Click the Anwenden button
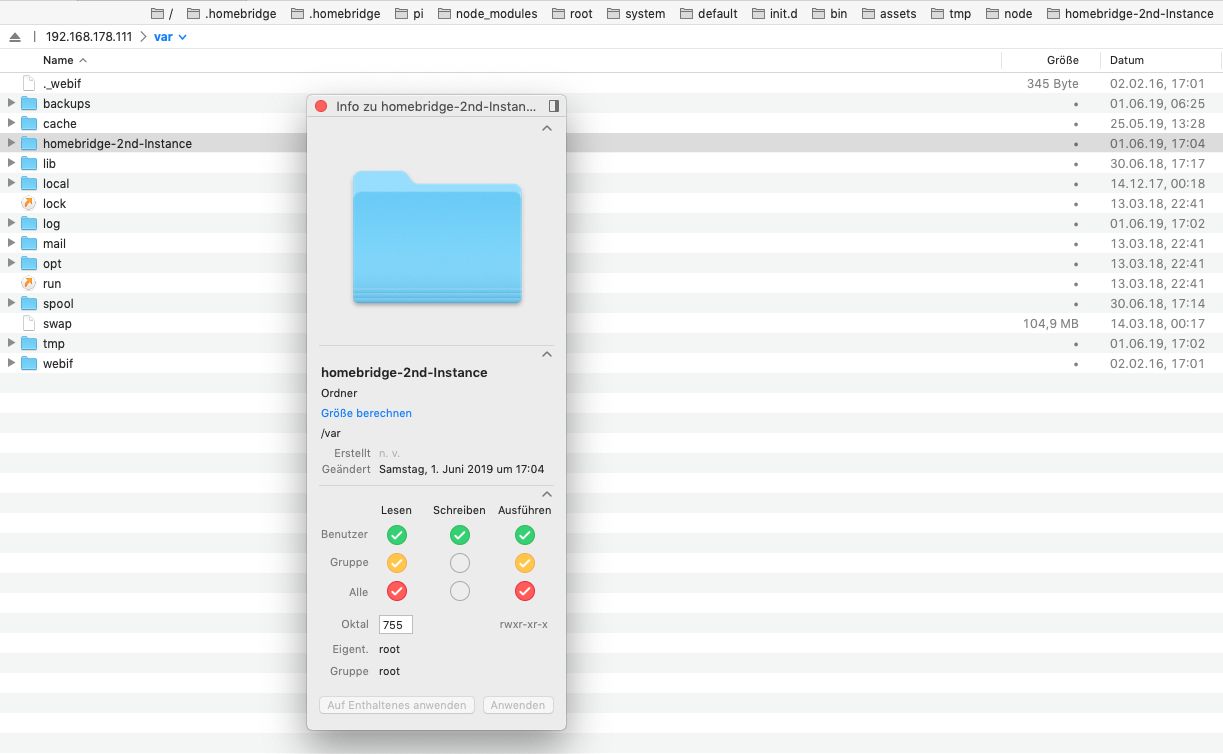Screen dimensions: 1223x754 click(518, 705)
